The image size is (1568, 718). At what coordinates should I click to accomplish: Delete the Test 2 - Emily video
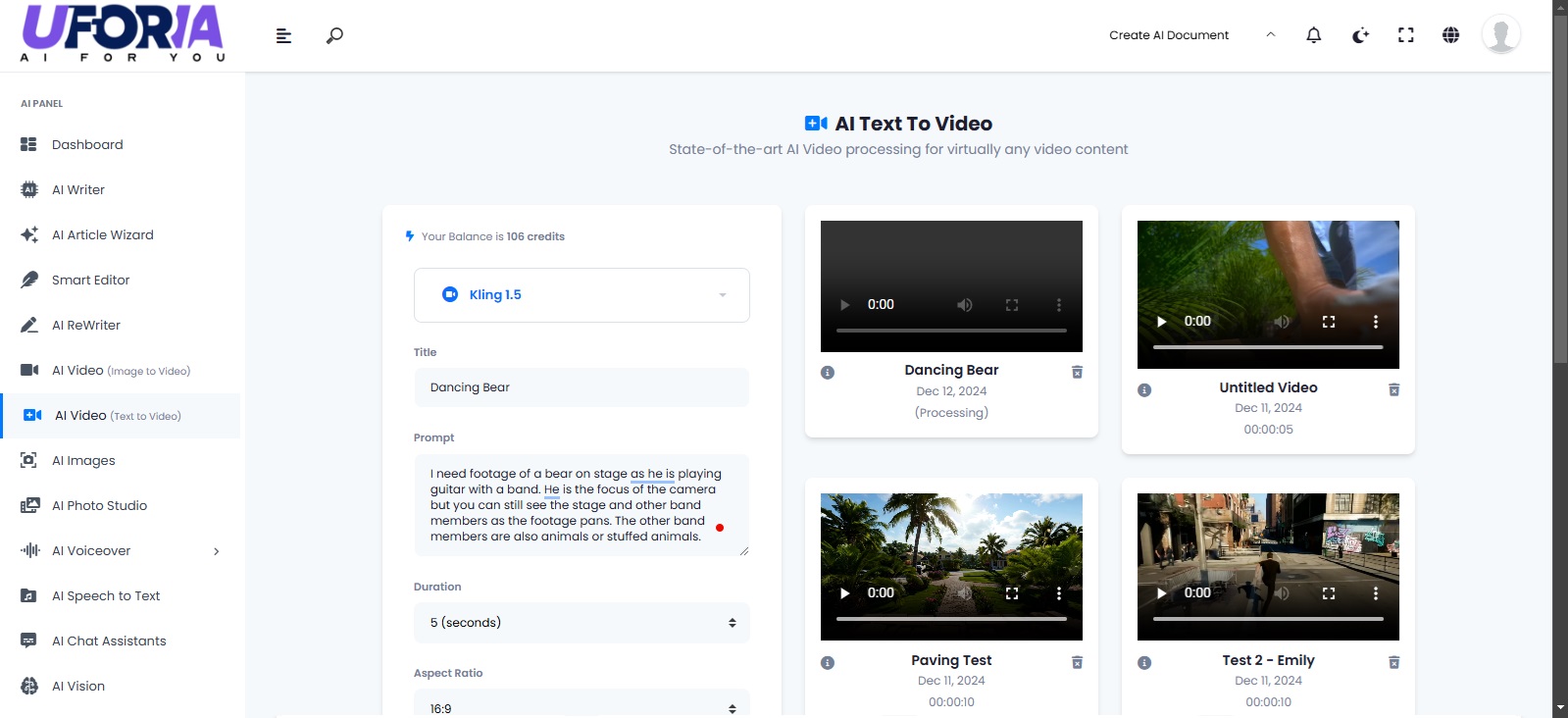pyautogui.click(x=1393, y=662)
